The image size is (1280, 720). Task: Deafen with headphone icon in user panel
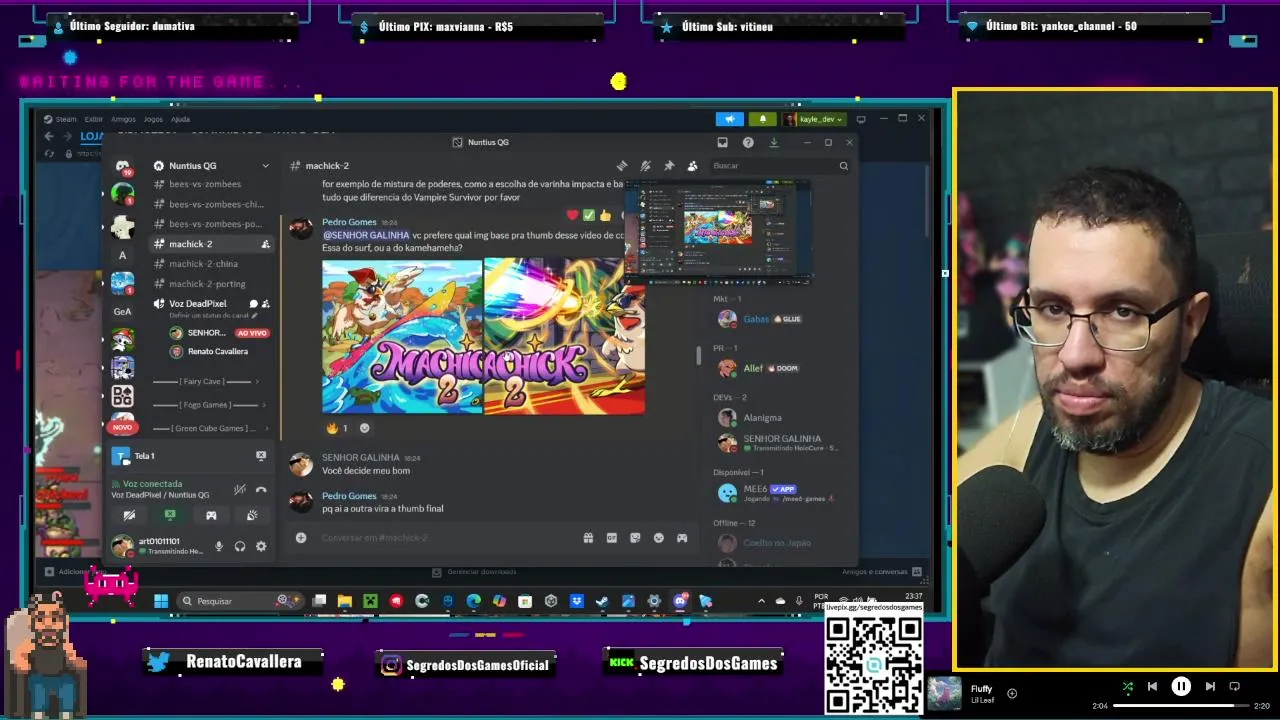240,546
